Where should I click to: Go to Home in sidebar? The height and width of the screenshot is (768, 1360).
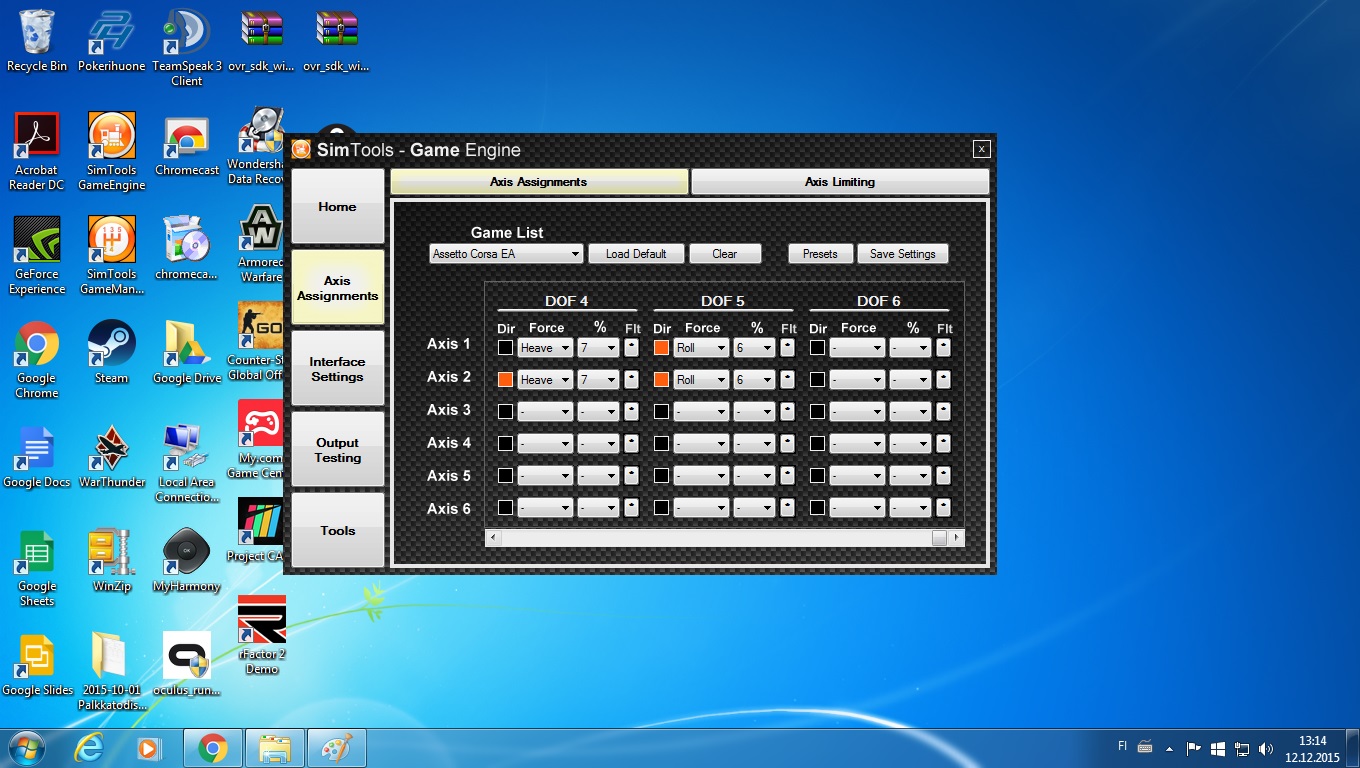pos(337,206)
